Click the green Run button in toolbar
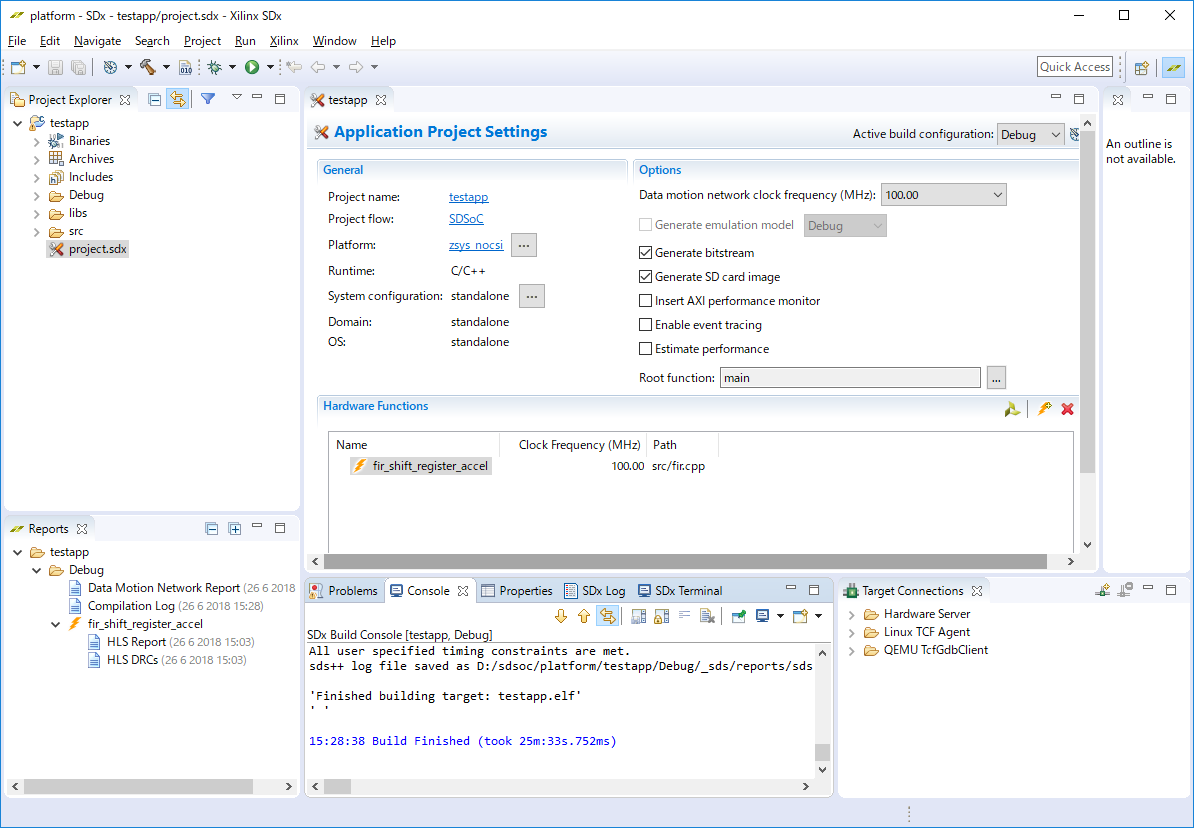This screenshot has width=1194, height=828. 252,67
